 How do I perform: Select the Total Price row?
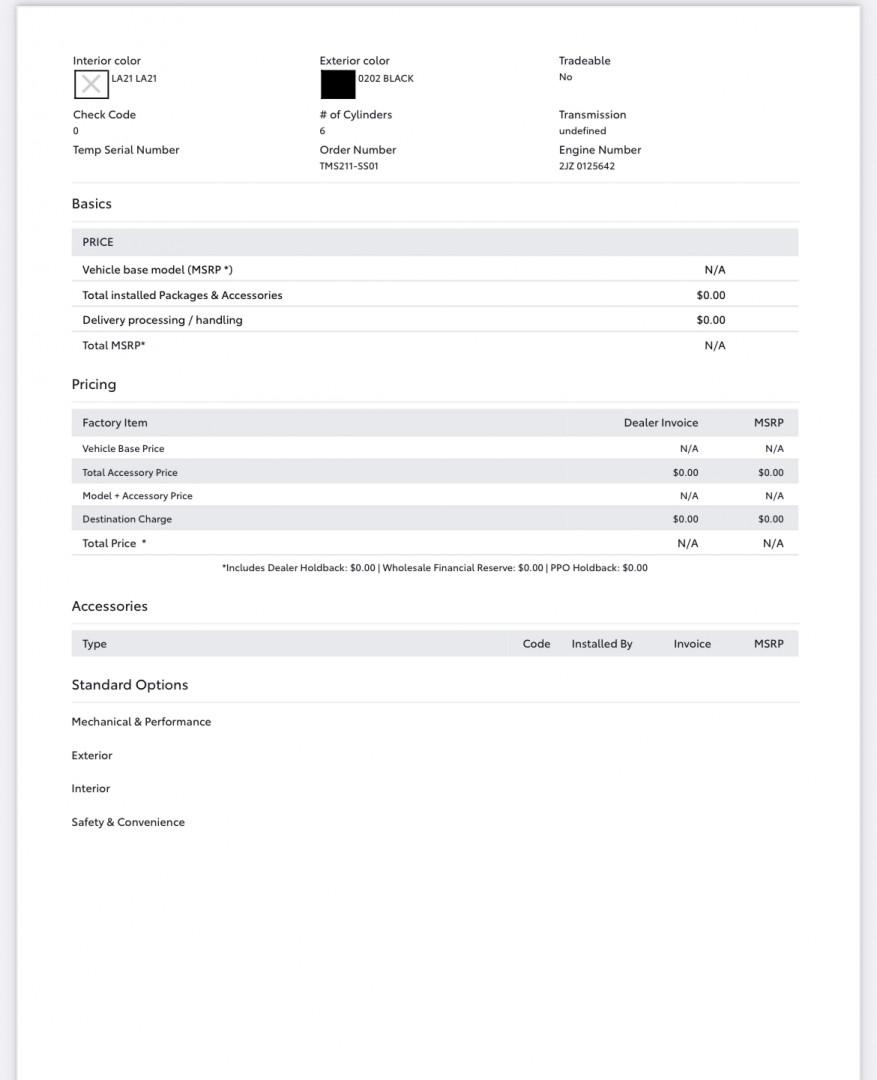(x=435, y=543)
